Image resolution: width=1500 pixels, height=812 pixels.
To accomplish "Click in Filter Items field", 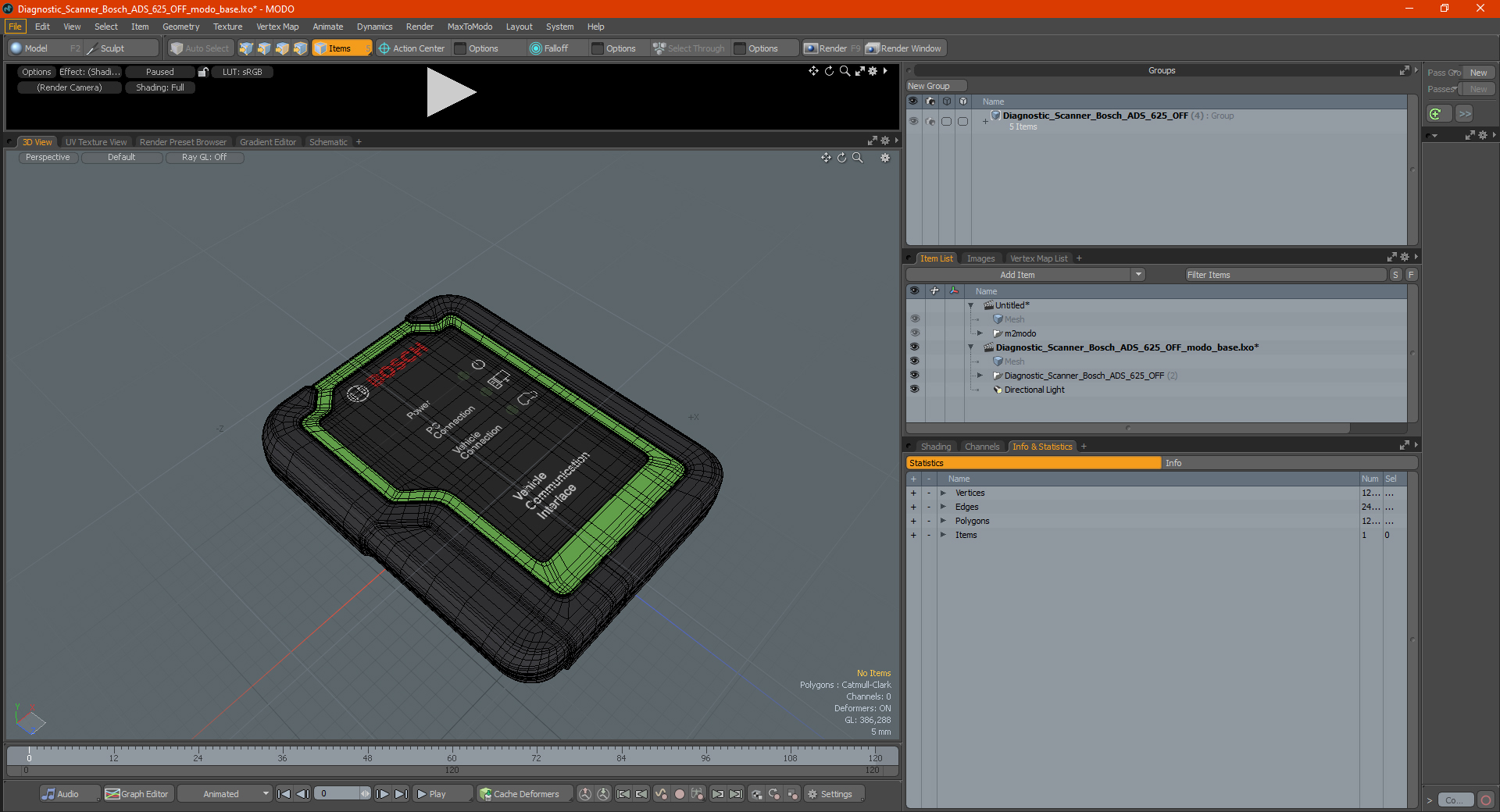I will point(1285,275).
